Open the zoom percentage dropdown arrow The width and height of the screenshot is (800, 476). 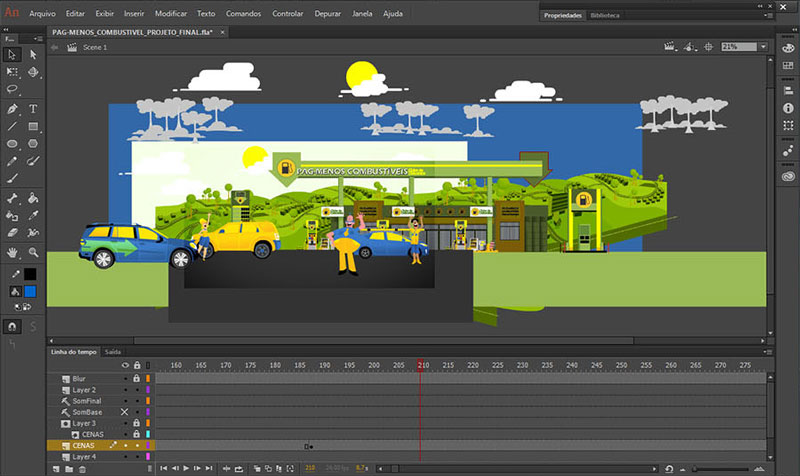click(x=763, y=47)
